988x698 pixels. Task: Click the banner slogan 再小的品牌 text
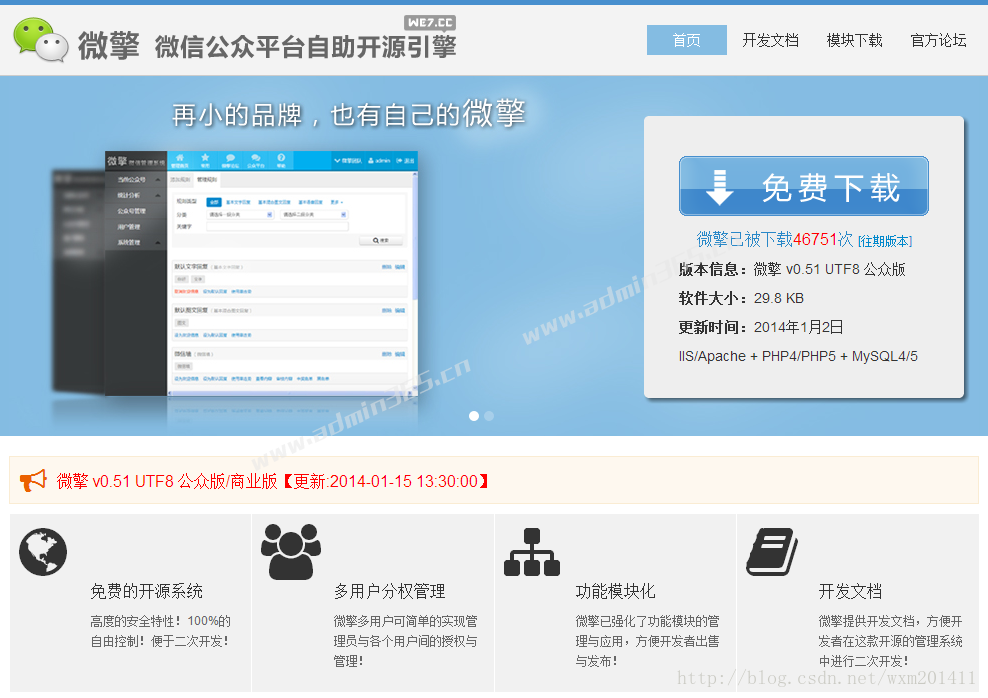[x=348, y=114]
